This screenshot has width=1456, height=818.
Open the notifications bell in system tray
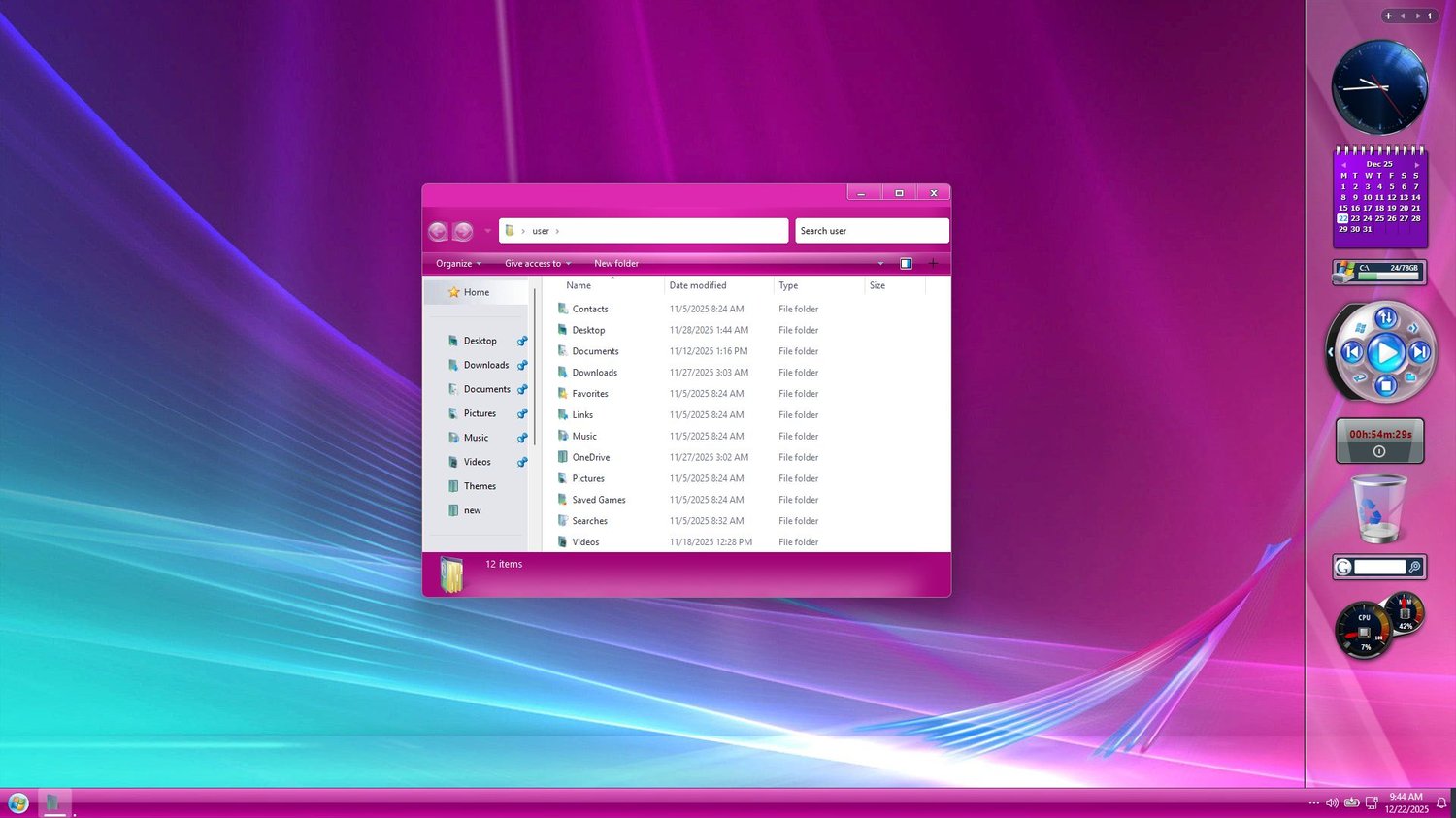point(1441,802)
